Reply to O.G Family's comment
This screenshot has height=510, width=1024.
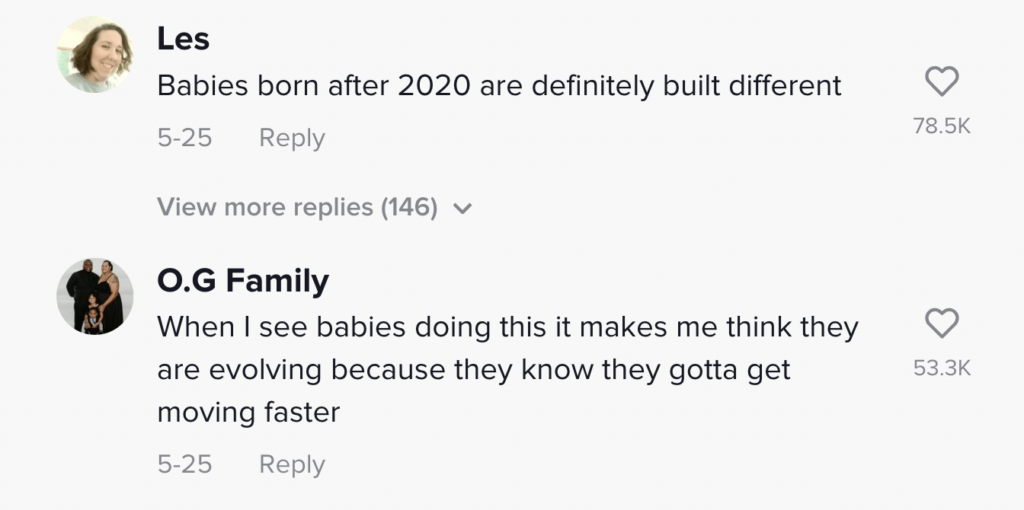291,464
